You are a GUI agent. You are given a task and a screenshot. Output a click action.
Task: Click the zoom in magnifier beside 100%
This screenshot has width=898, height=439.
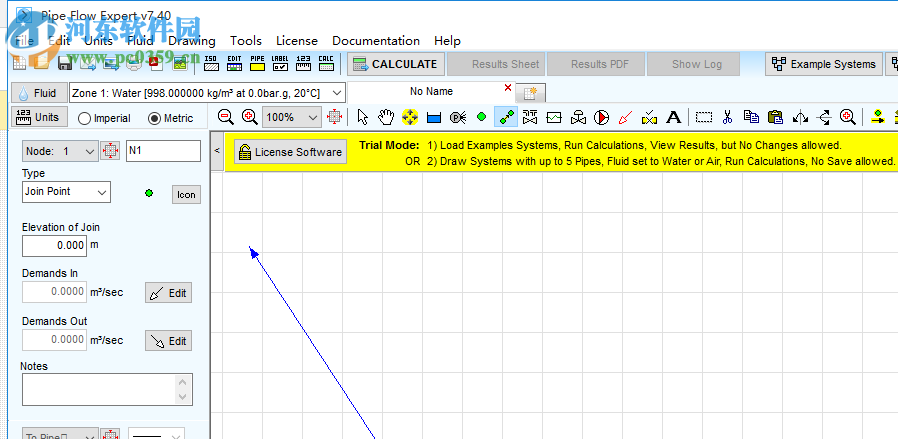249,117
